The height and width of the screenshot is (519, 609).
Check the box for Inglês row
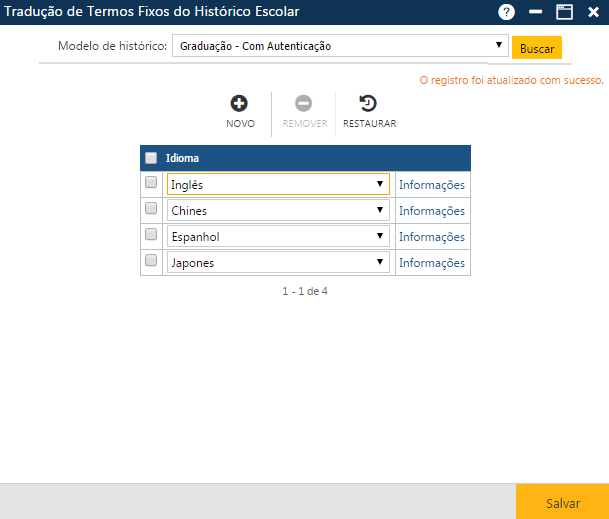pos(151,183)
